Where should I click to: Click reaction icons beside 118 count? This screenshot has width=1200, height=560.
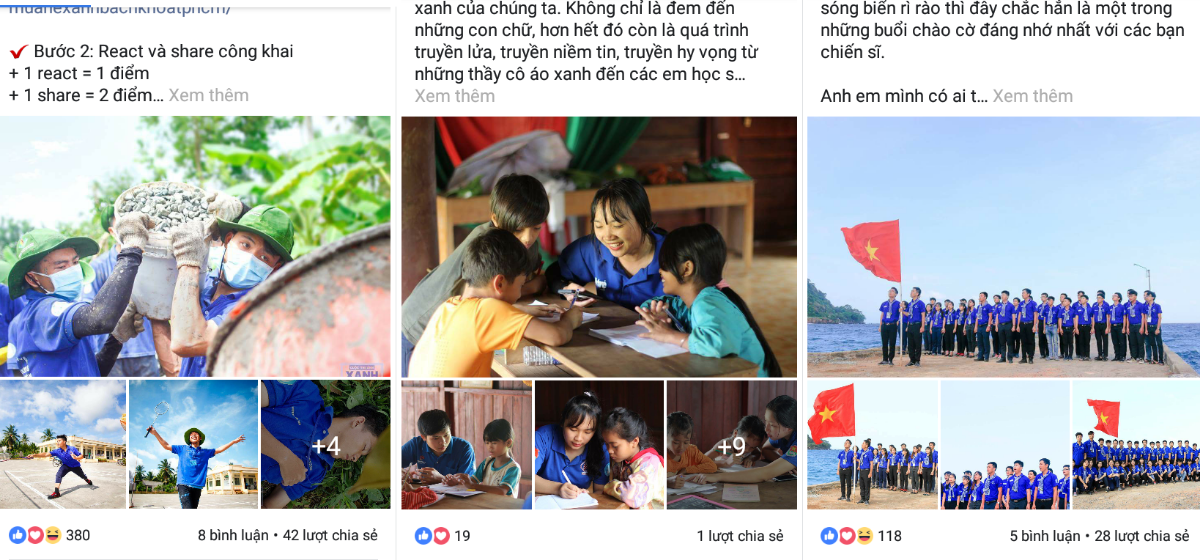pyautogui.click(x=846, y=536)
